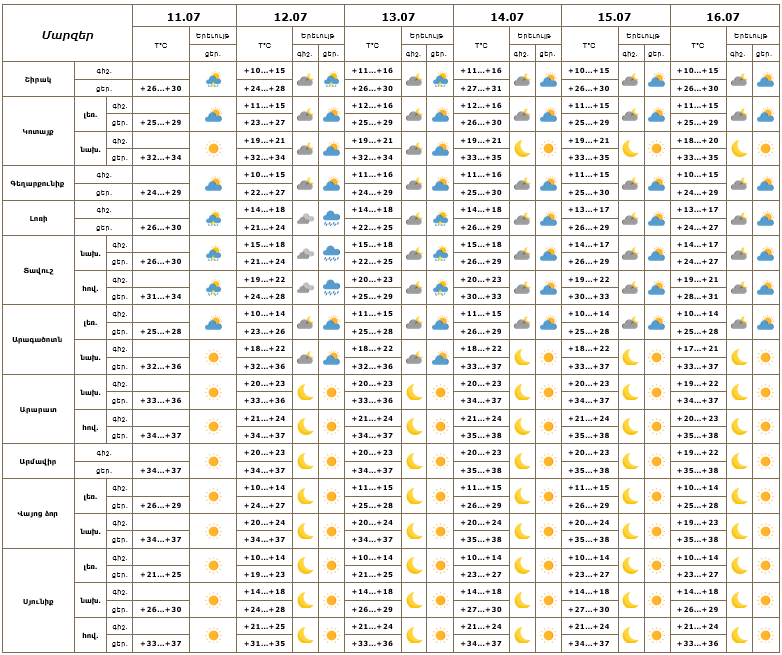Click the Արմավիր daytime sun icon for 14.07
The image size is (782, 655).
click(x=548, y=461)
